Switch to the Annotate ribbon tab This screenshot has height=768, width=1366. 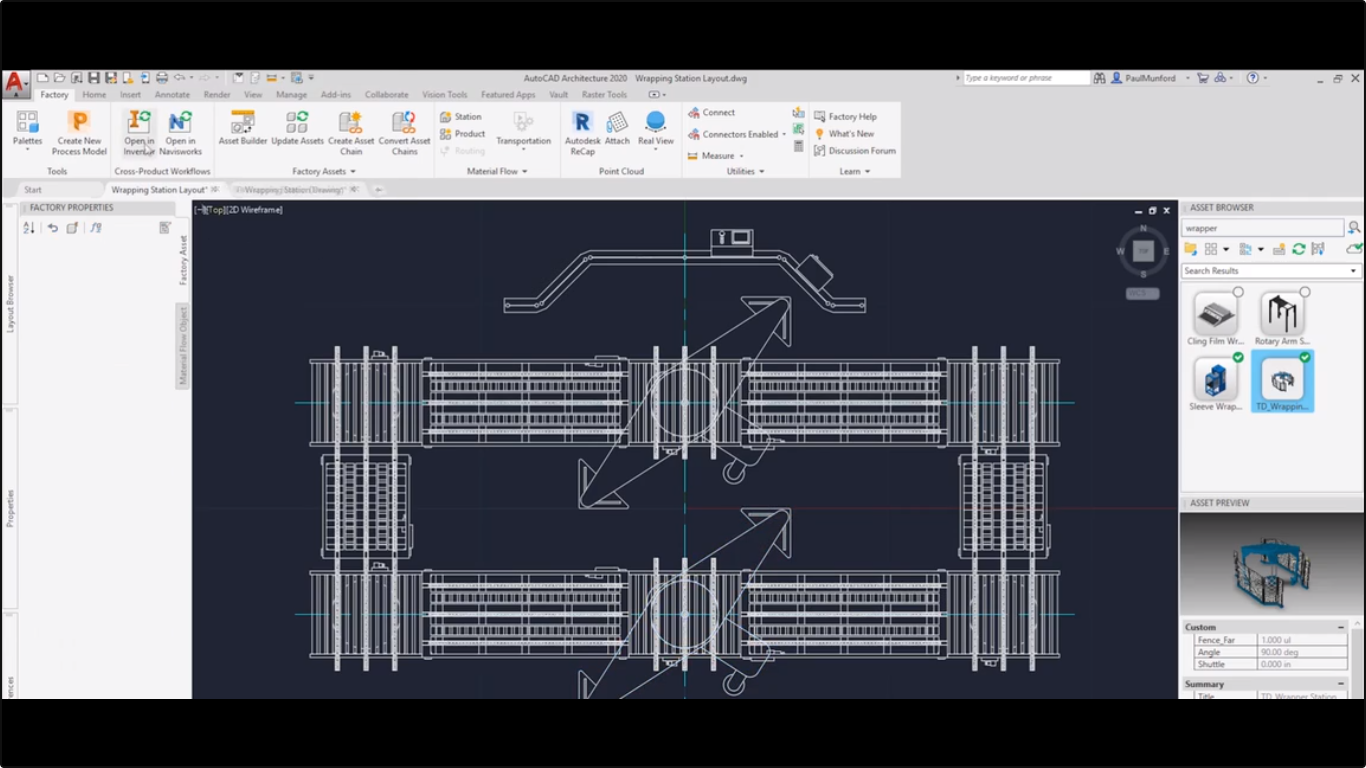(x=172, y=95)
